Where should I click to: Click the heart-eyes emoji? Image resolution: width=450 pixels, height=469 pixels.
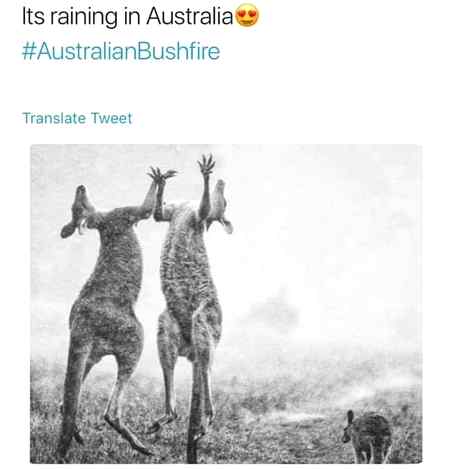tap(247, 15)
